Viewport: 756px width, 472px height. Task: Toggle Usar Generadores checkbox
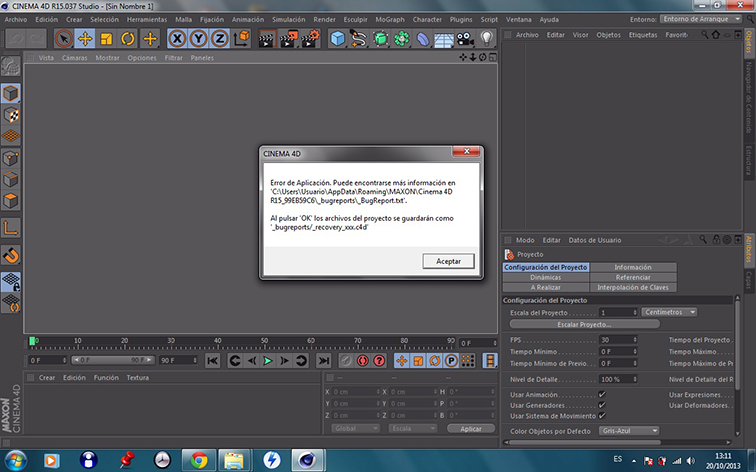[602, 405]
